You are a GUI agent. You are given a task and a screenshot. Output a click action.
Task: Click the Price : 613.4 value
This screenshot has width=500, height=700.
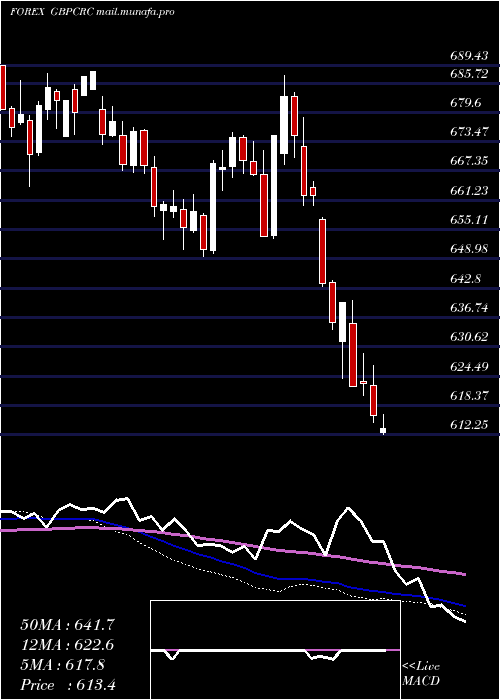click(x=68, y=685)
